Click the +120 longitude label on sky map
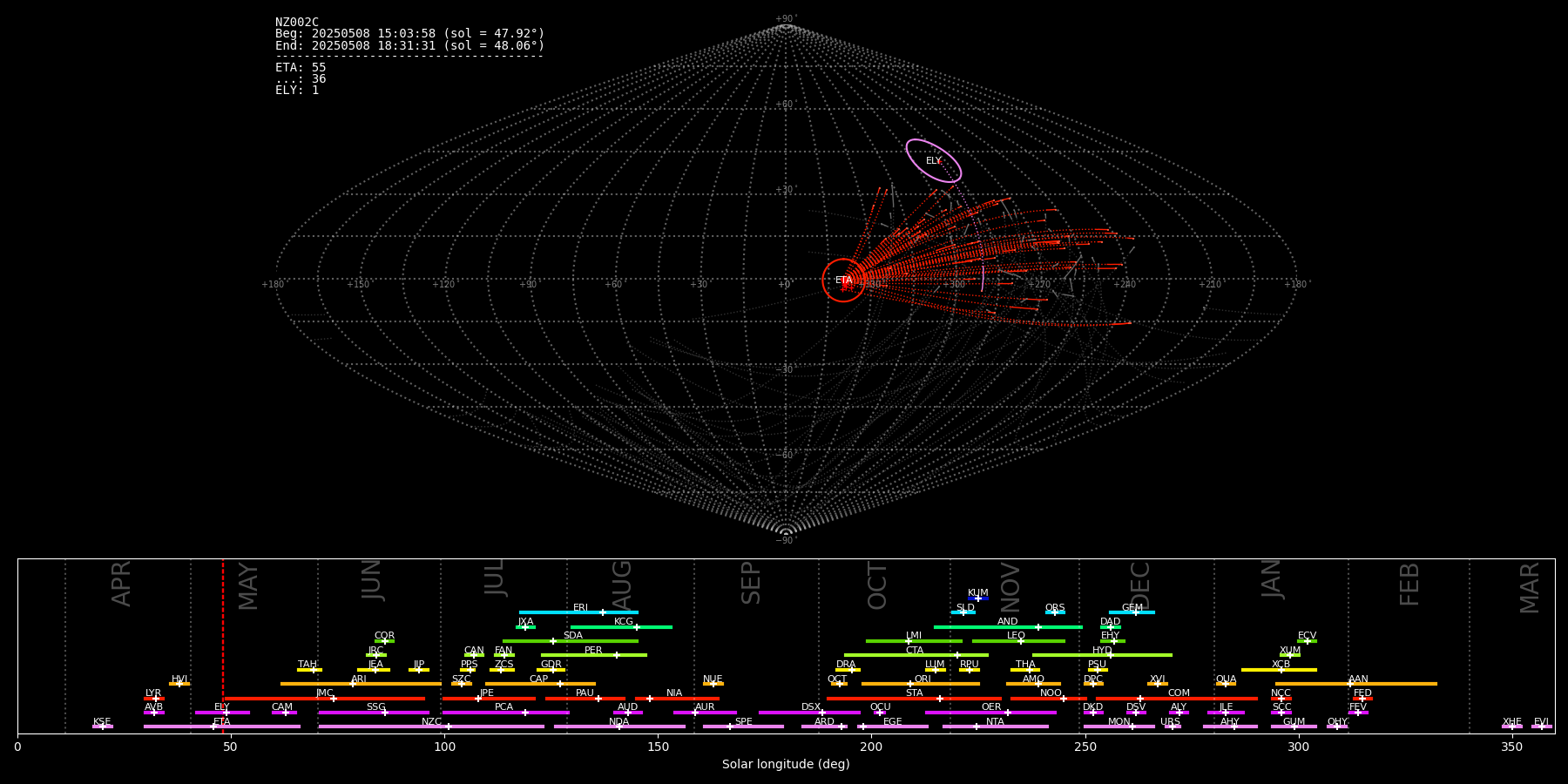 tap(443, 285)
